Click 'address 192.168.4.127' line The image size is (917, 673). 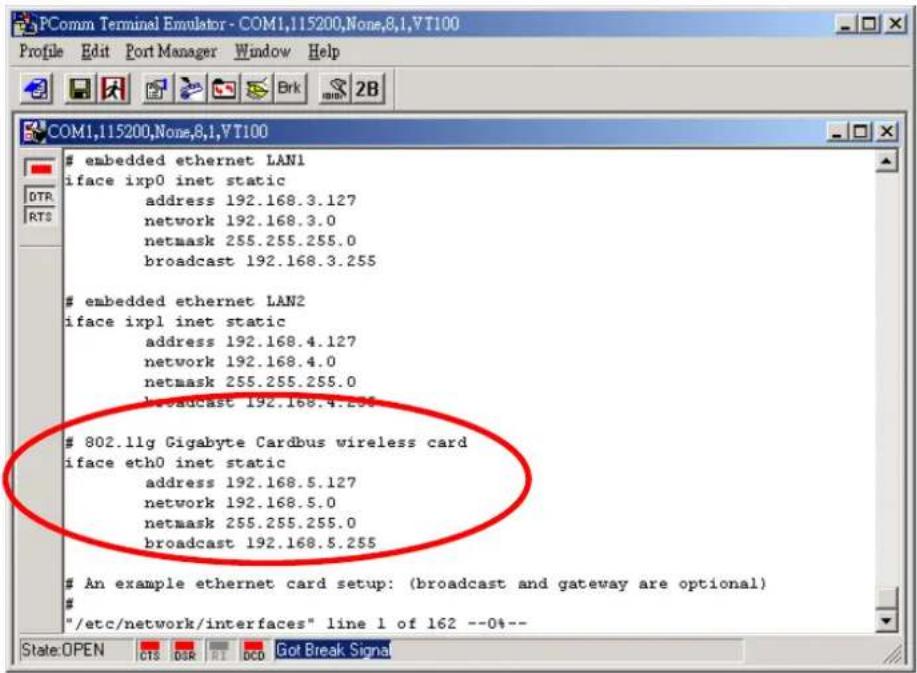pos(250,341)
